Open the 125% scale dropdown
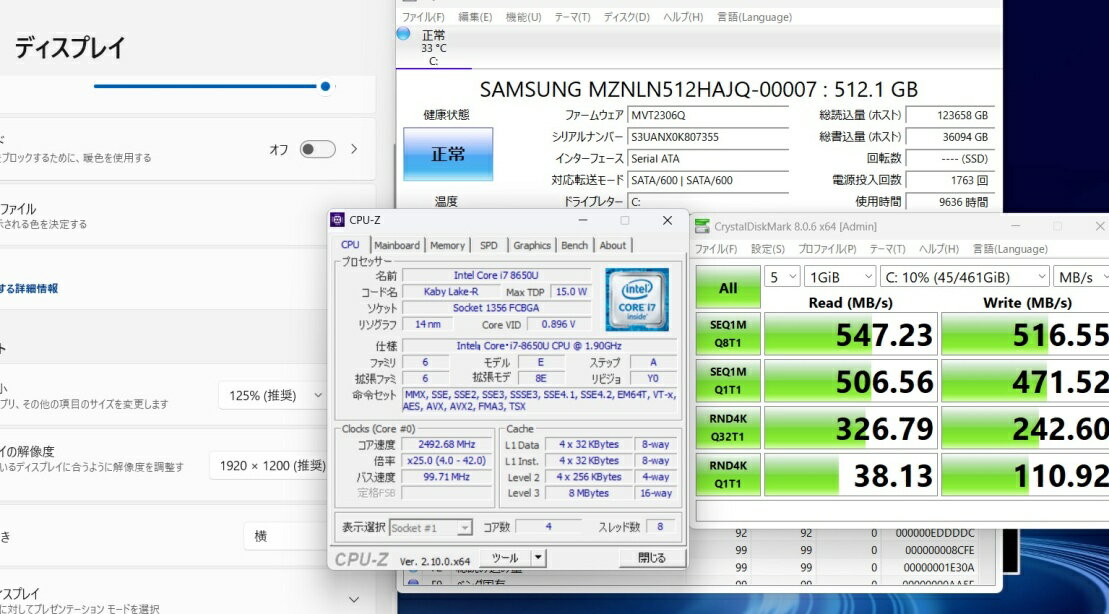Image resolution: width=1109 pixels, height=614 pixels. tap(273, 395)
